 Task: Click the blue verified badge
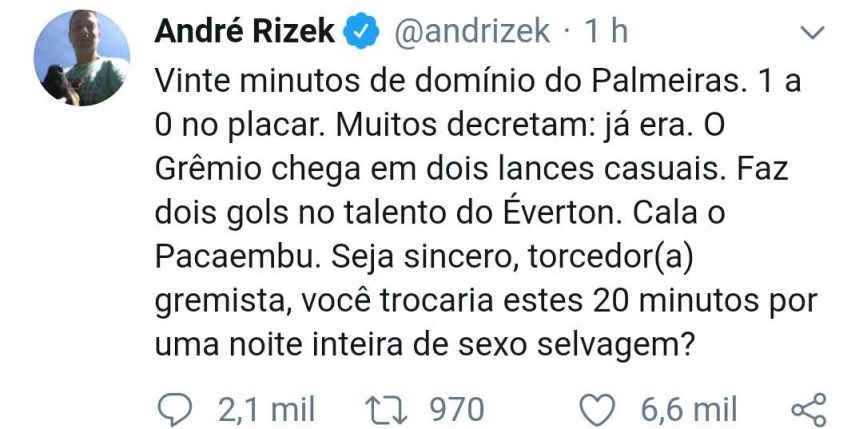[361, 32]
